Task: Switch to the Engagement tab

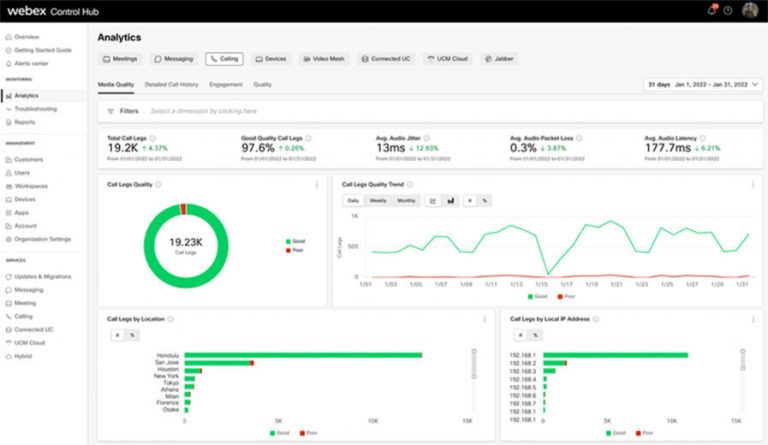Action: (x=225, y=85)
